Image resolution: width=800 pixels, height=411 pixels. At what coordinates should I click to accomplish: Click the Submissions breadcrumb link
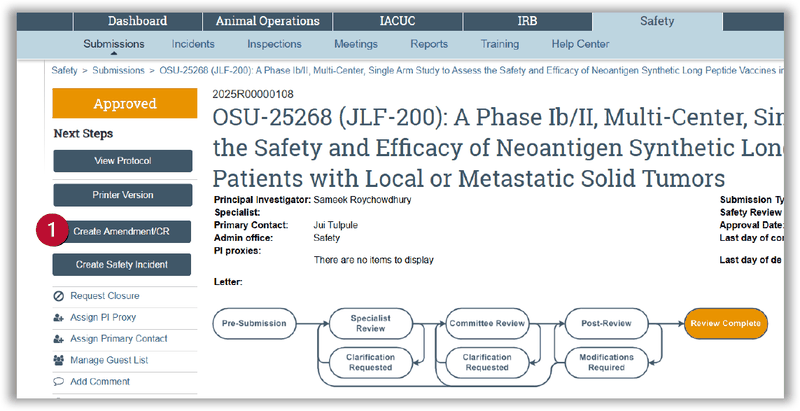[x=118, y=71]
